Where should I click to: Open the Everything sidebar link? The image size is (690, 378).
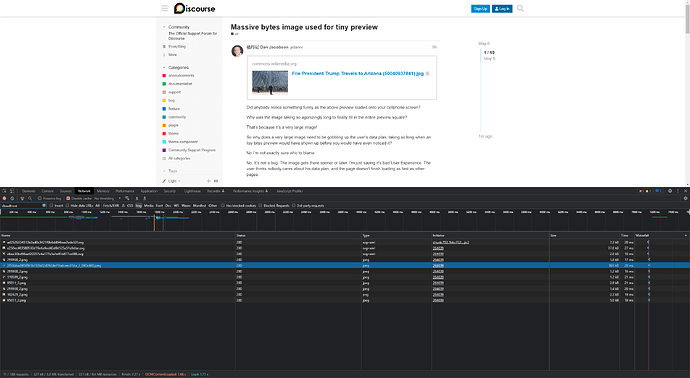[177, 47]
